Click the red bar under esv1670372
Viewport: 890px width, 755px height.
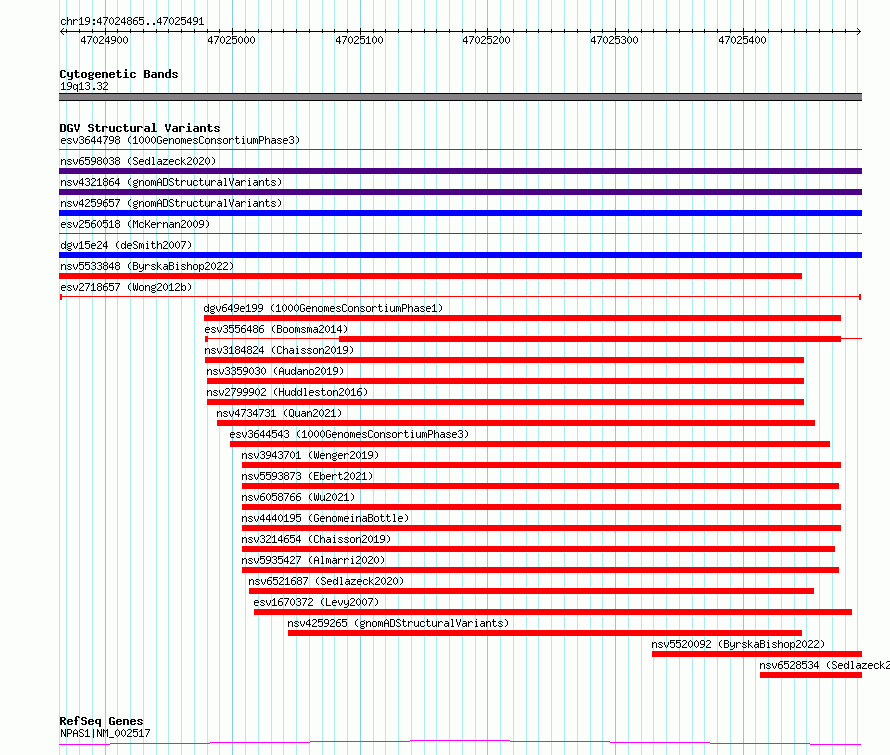pos(553,612)
